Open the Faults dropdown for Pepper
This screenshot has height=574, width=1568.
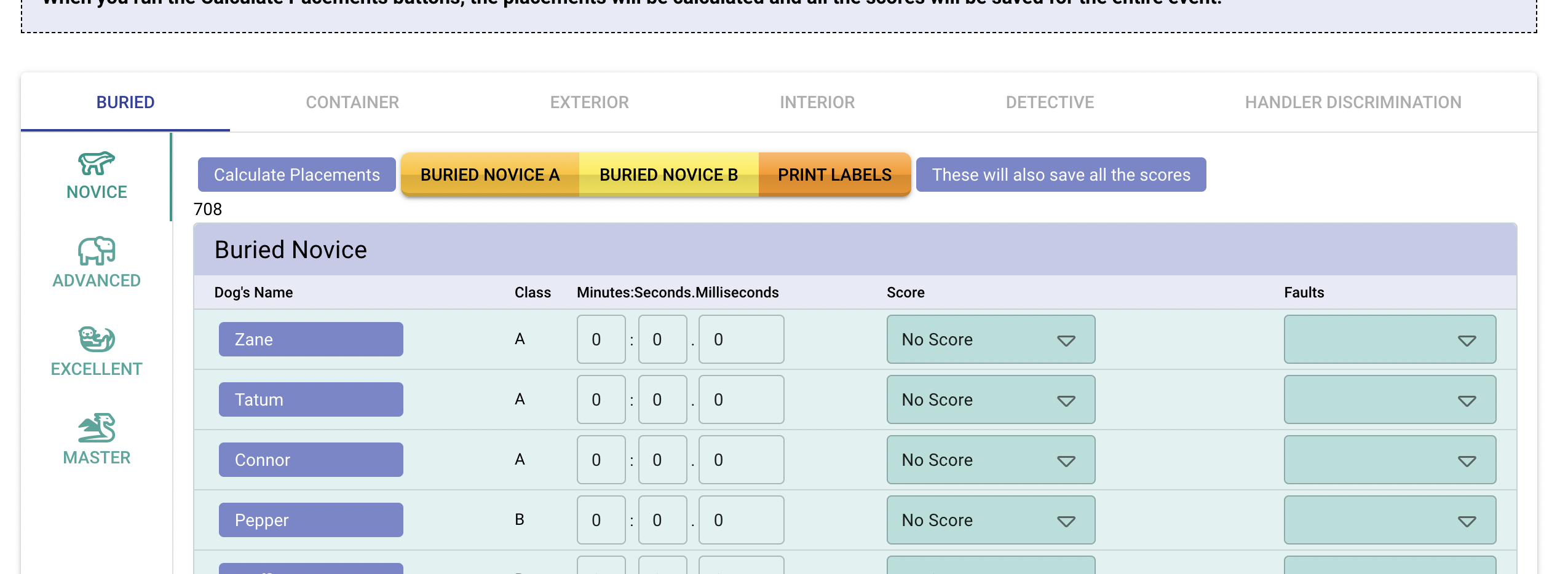click(1390, 520)
